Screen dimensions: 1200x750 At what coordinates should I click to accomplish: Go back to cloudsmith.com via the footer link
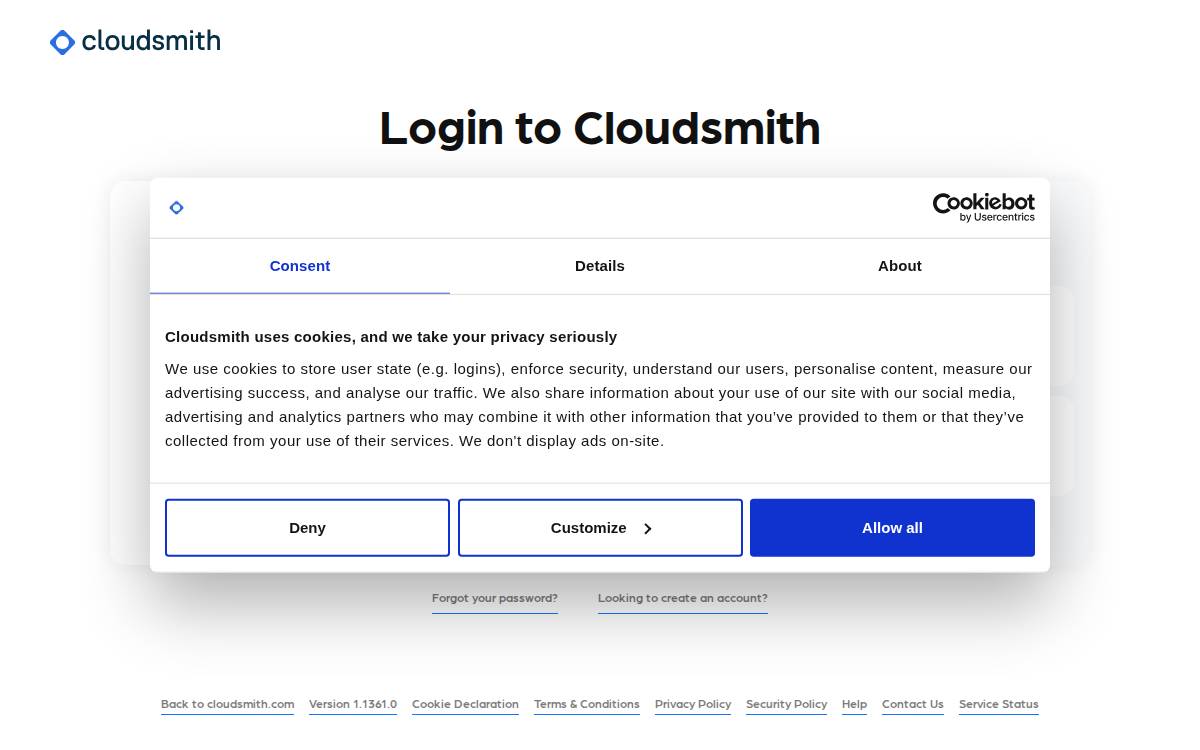click(x=228, y=704)
